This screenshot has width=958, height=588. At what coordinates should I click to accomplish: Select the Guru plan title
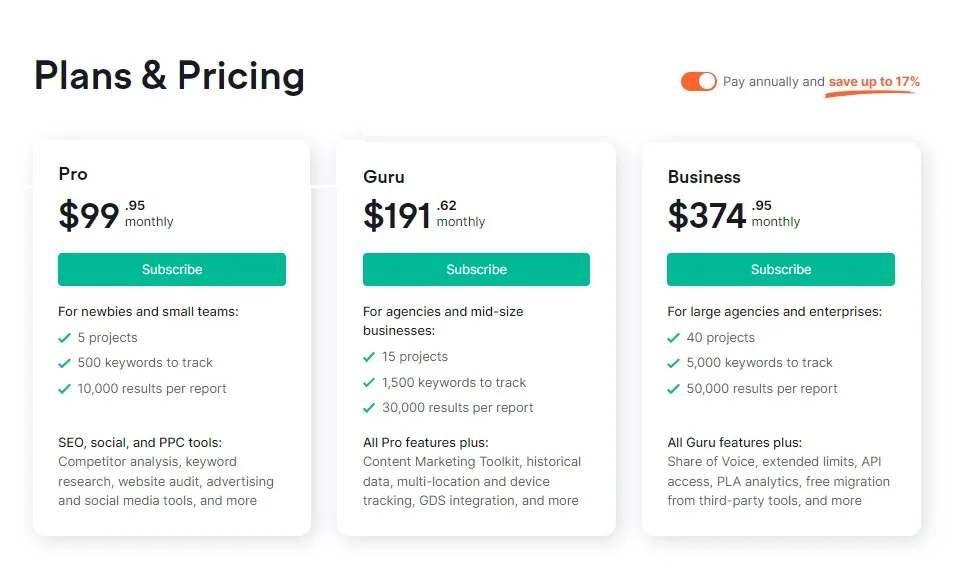pyautogui.click(x=384, y=177)
